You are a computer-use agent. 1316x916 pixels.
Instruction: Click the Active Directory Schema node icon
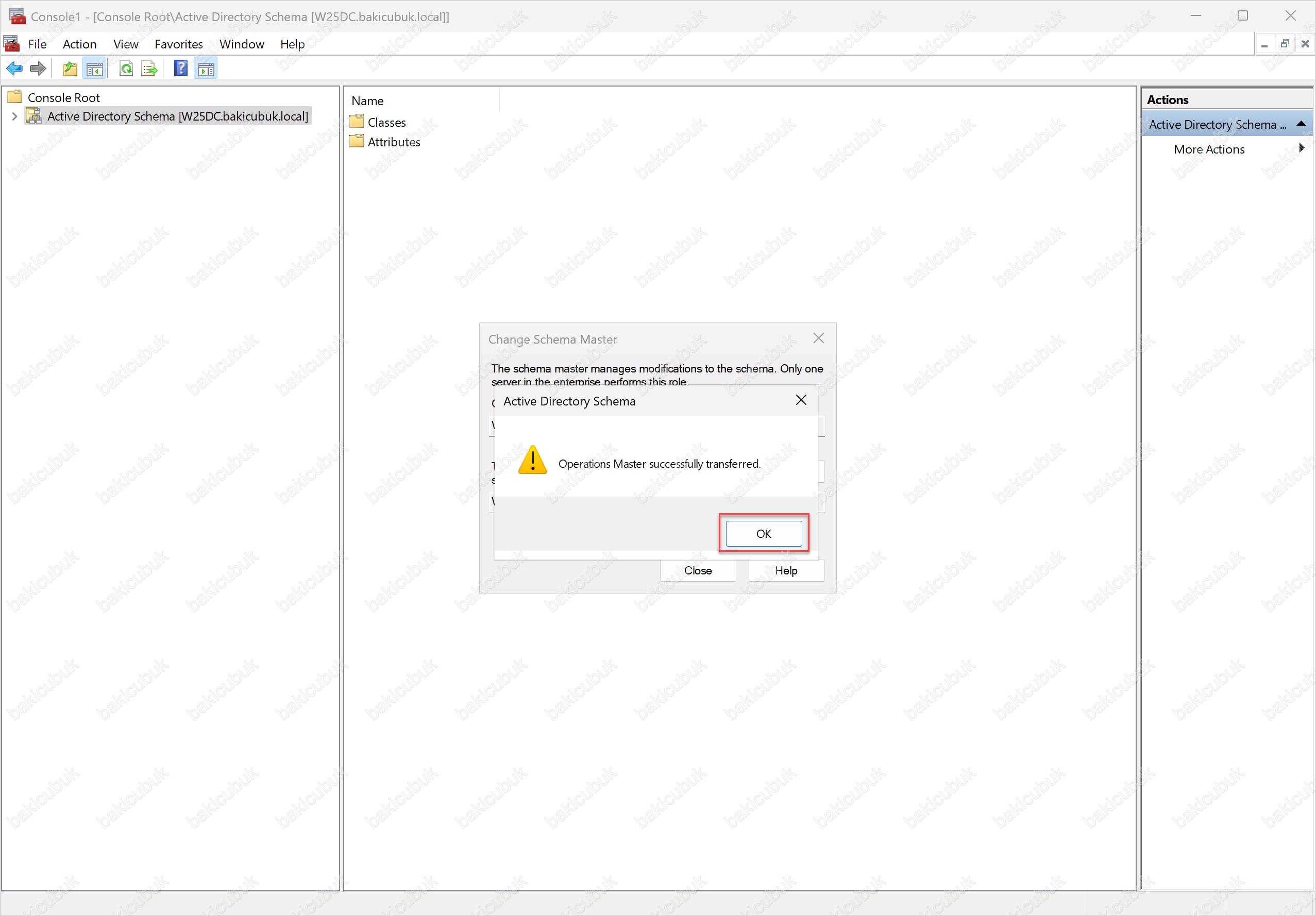(x=35, y=116)
